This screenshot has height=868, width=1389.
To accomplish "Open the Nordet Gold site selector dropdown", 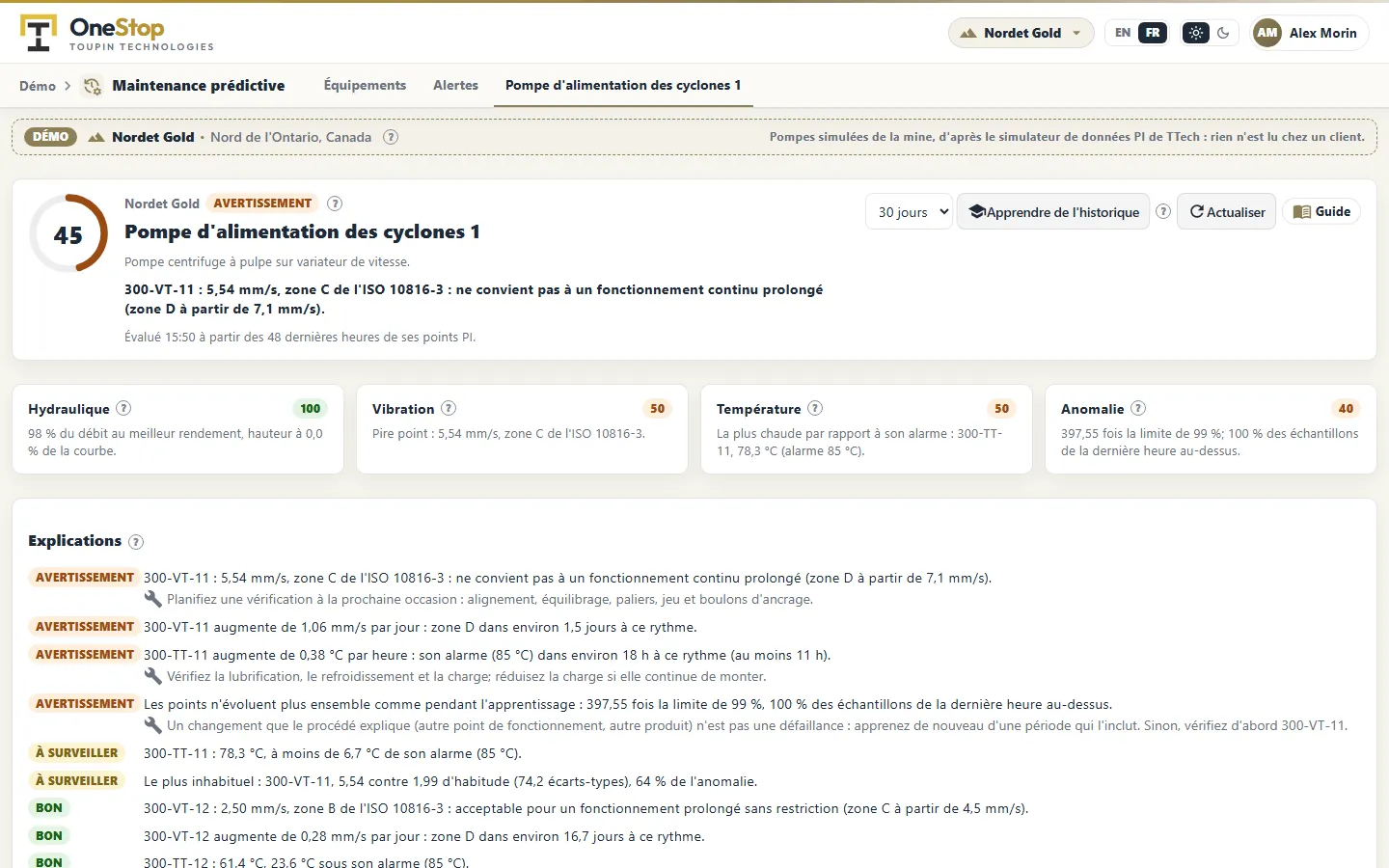I will (x=1021, y=33).
